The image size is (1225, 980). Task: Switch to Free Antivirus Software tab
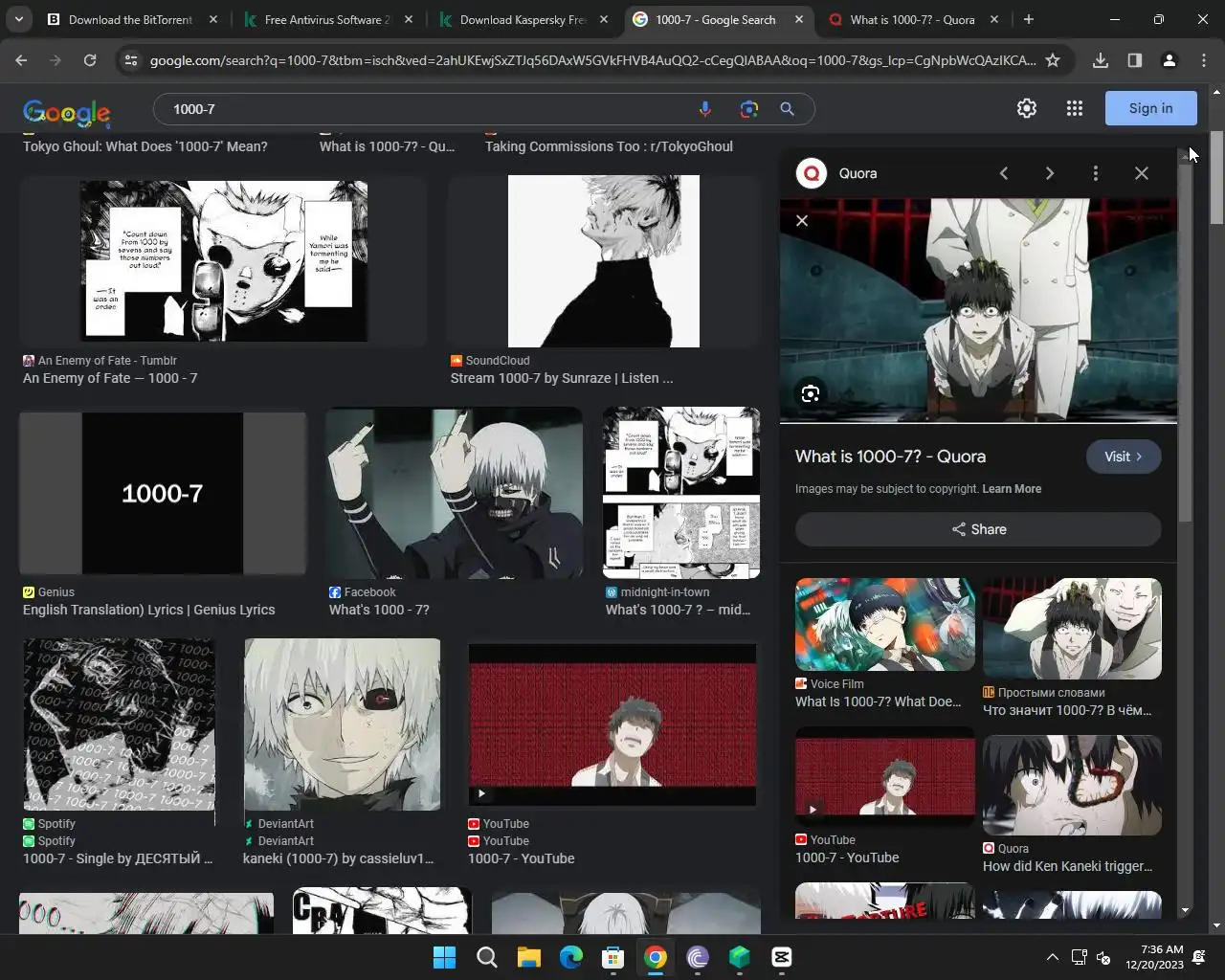329,19
